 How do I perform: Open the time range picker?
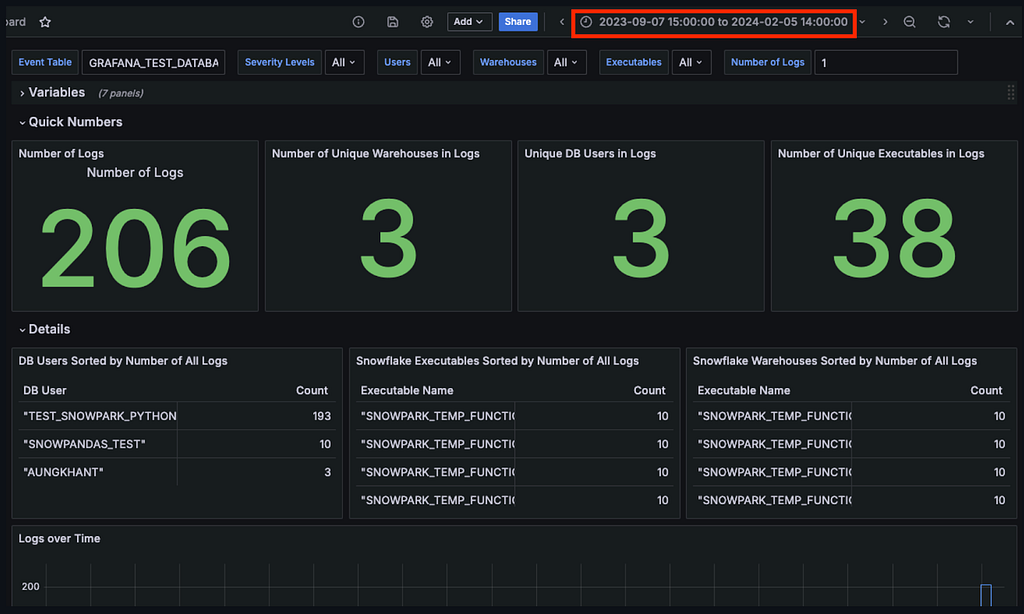pyautogui.click(x=714, y=22)
